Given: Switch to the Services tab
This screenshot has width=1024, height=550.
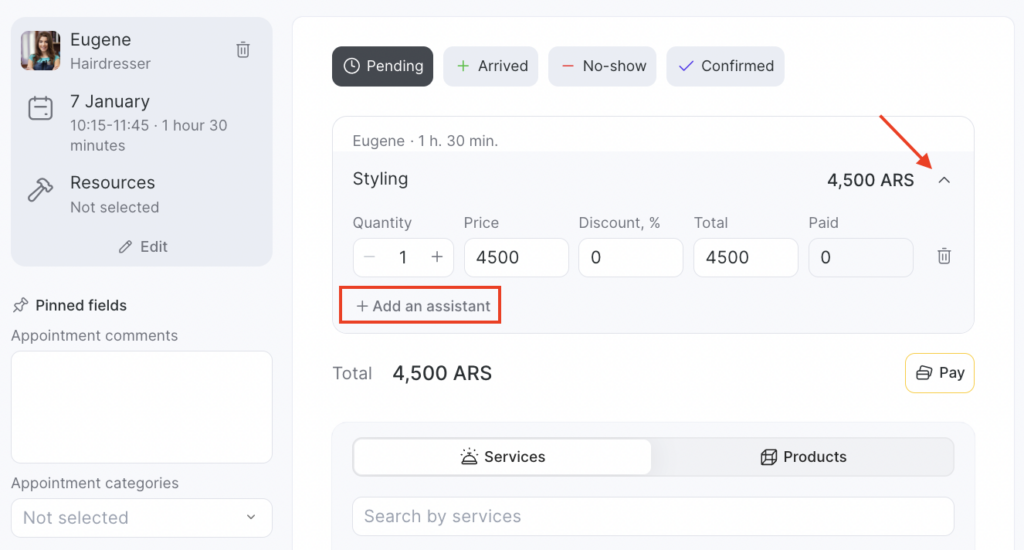Looking at the screenshot, I should (x=503, y=457).
